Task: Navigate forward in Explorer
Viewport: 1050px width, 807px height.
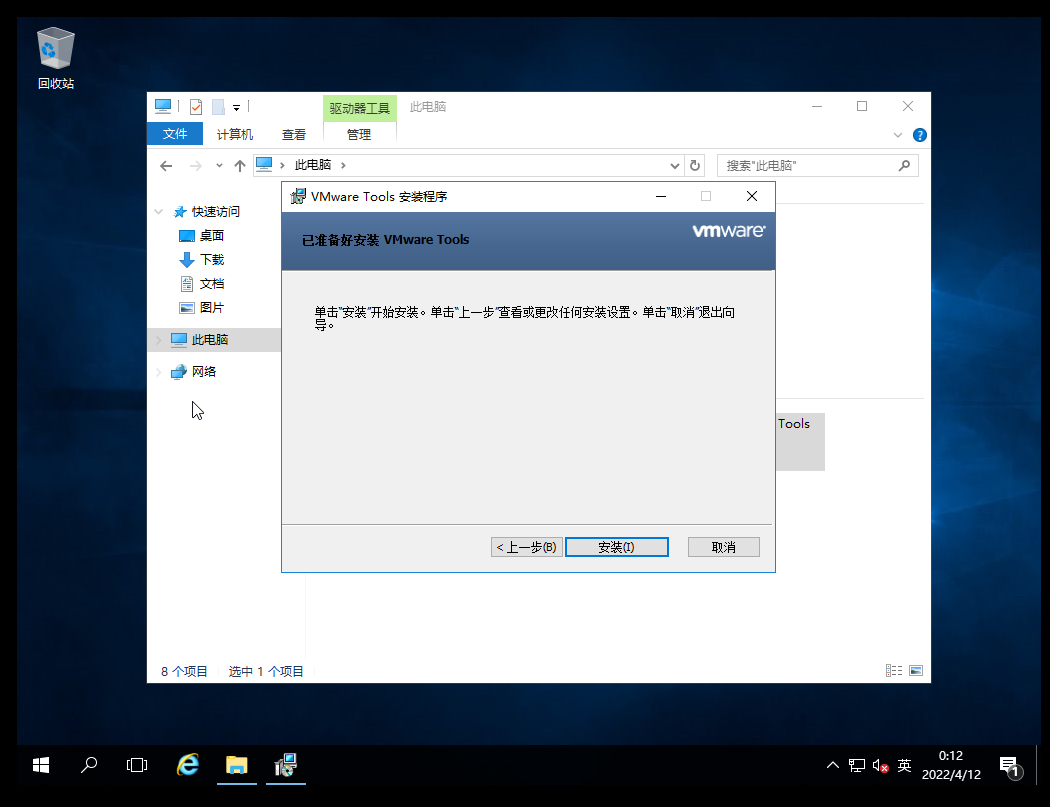Action: 196,165
